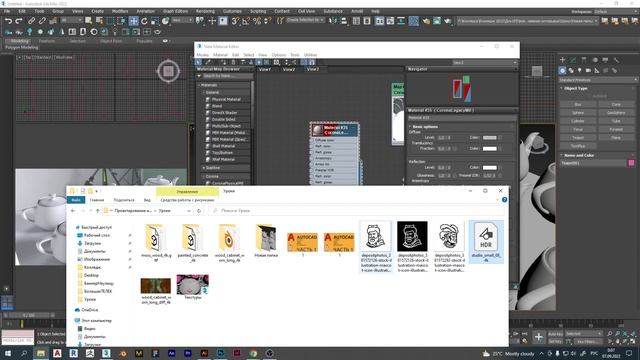The image size is (640, 360).
Task: Activate the Select and Scale tool
Action: (x=155, y=21)
